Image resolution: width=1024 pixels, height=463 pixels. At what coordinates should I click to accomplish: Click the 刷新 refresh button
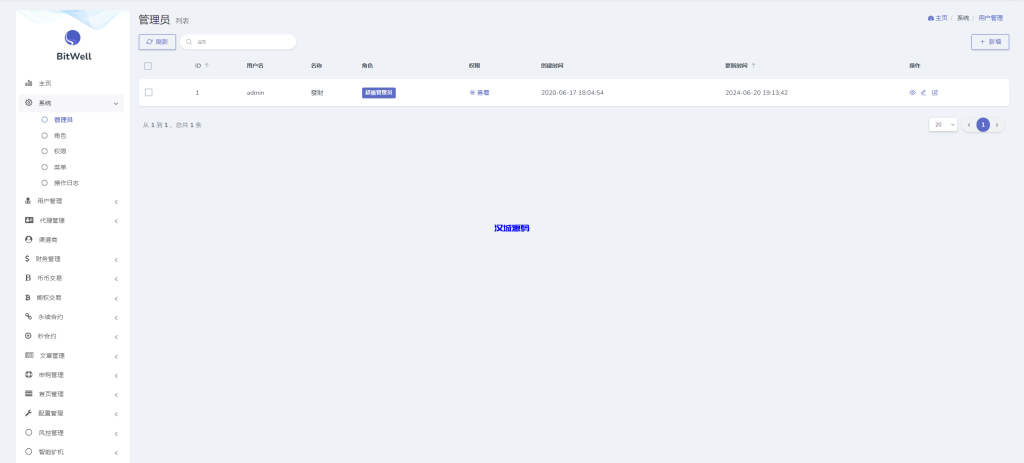pyautogui.click(x=157, y=42)
